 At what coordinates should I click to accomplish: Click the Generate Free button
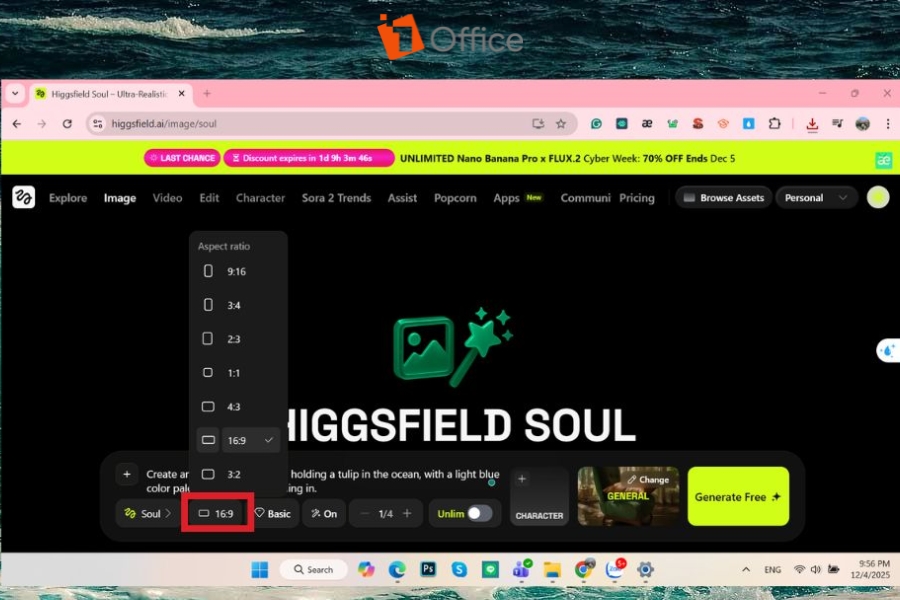click(x=738, y=497)
